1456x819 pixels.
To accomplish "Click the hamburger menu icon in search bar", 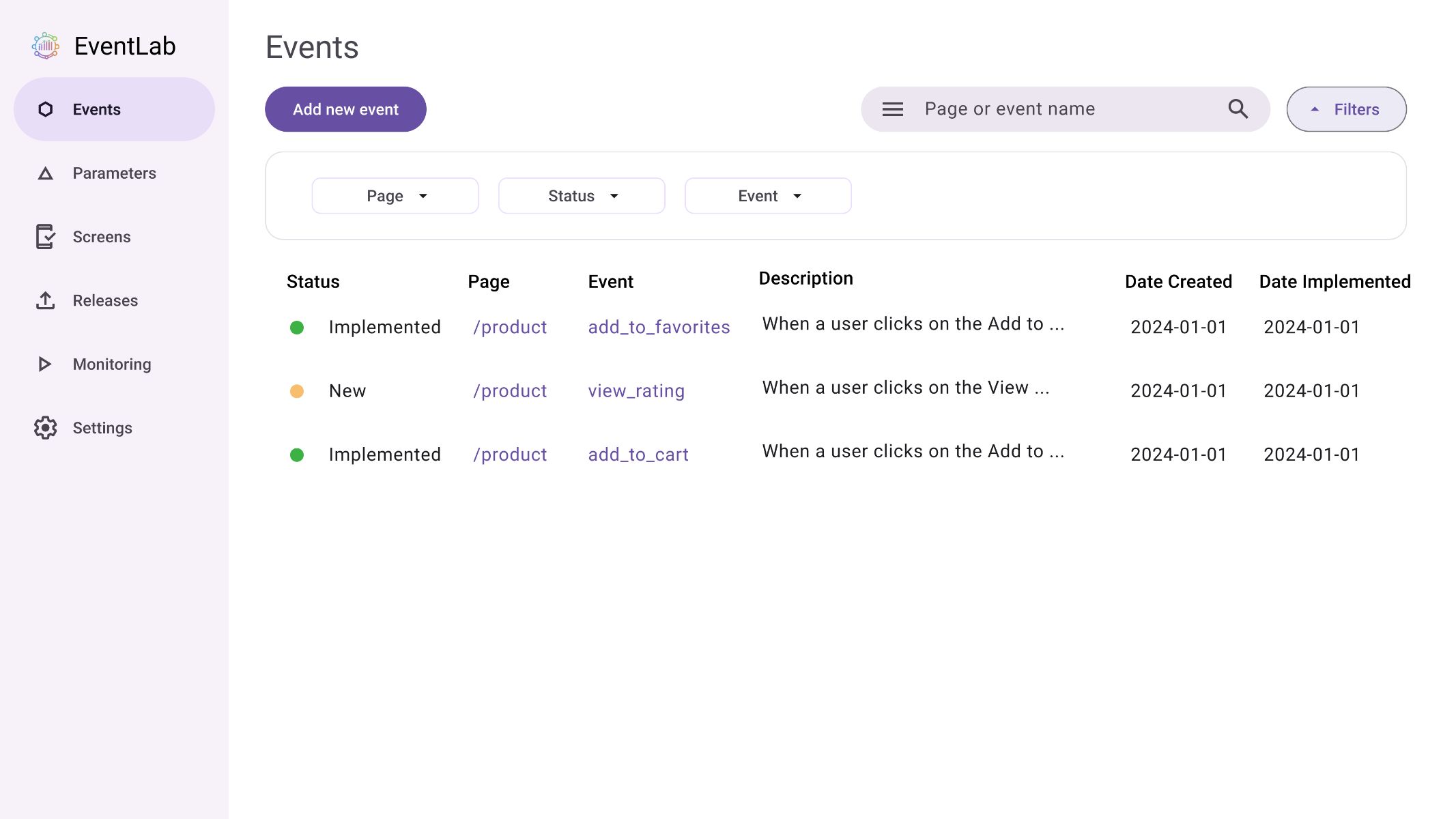I will click(x=893, y=109).
